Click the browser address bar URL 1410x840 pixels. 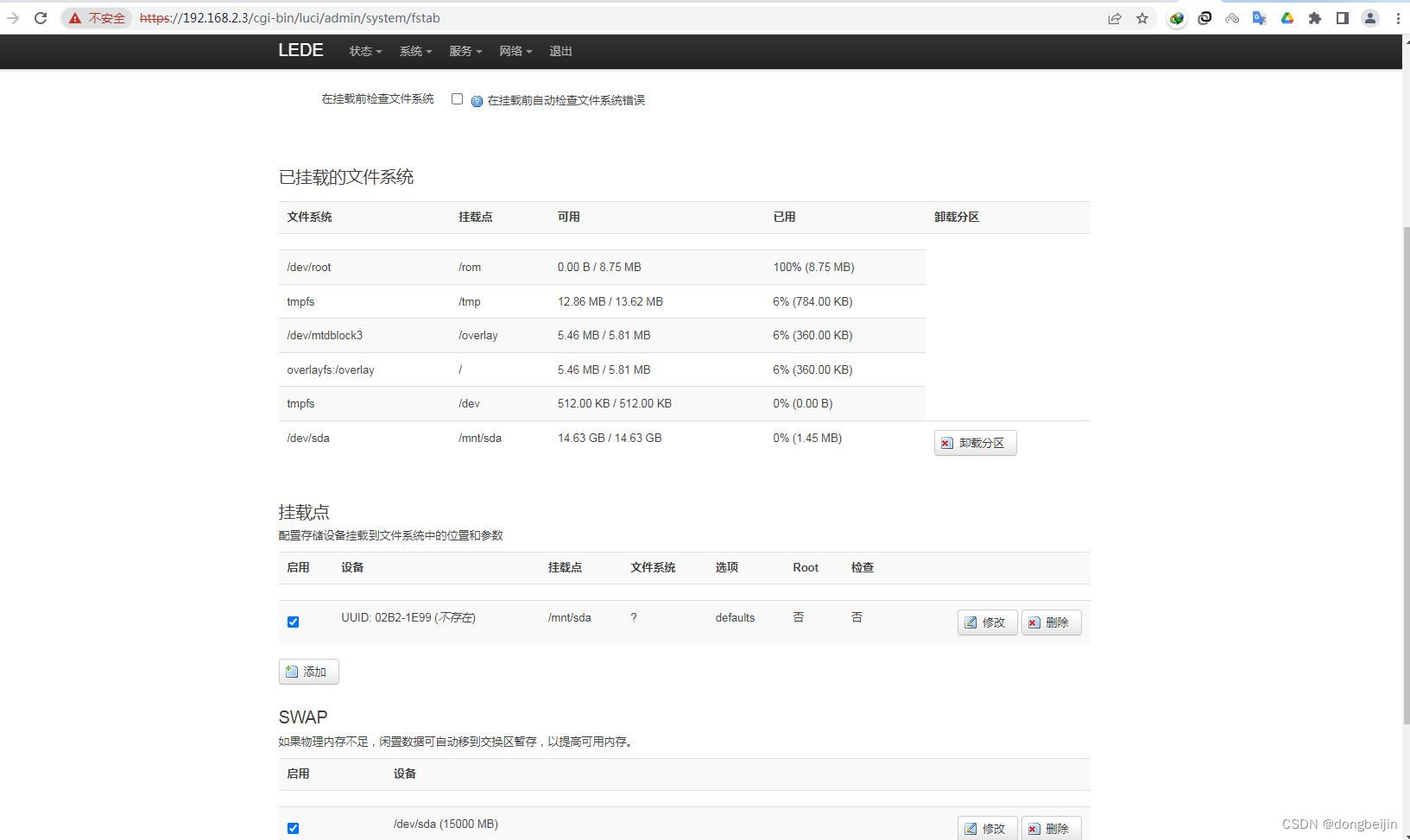click(x=290, y=18)
